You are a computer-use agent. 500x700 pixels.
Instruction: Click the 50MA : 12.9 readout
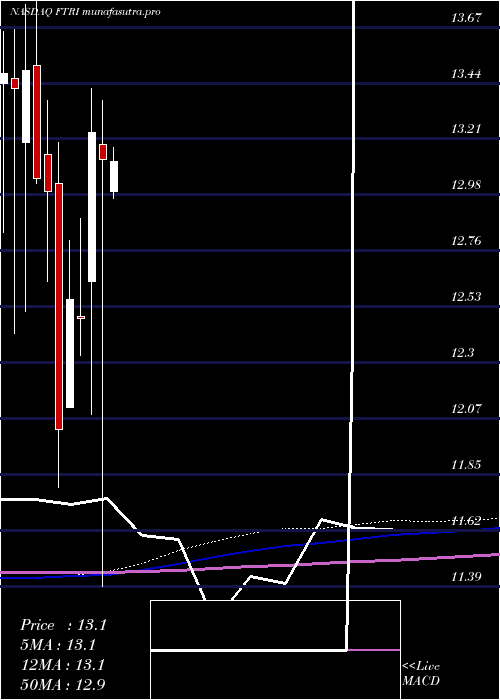pyautogui.click(x=63, y=685)
